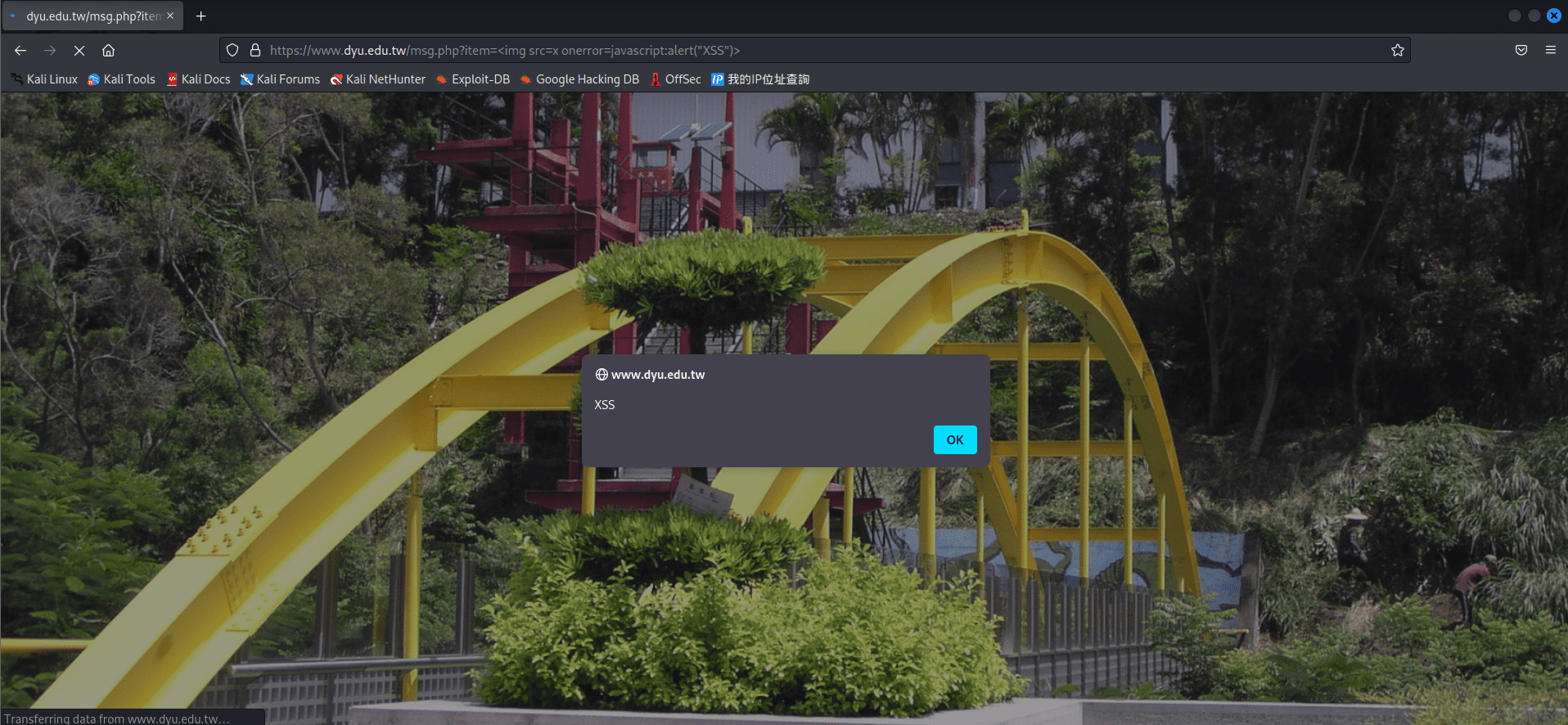Close the browser window
The width and height of the screenshot is (1568, 725).
click(x=1554, y=16)
